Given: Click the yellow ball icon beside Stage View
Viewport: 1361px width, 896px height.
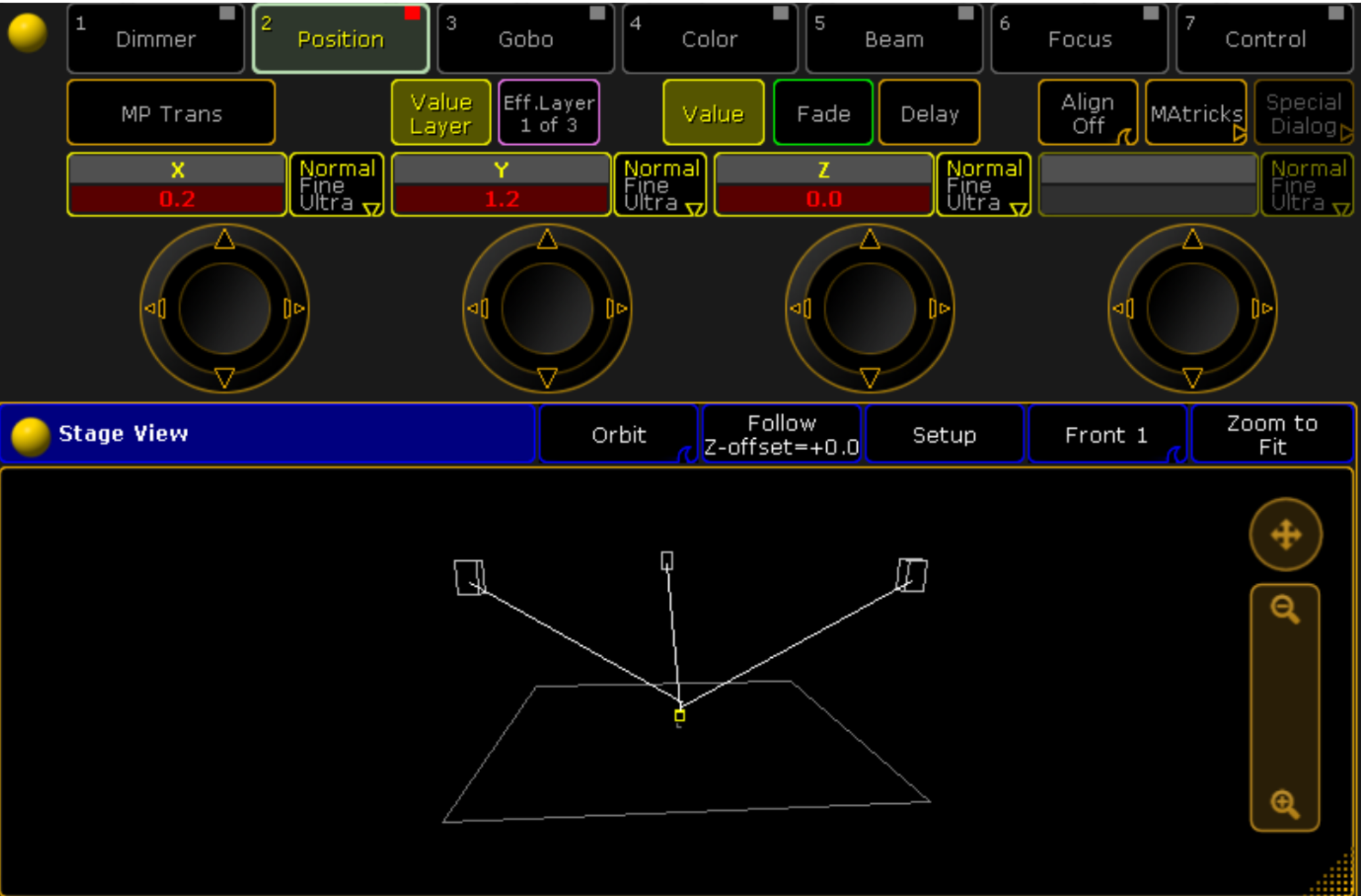Looking at the screenshot, I should pyautogui.click(x=31, y=436).
